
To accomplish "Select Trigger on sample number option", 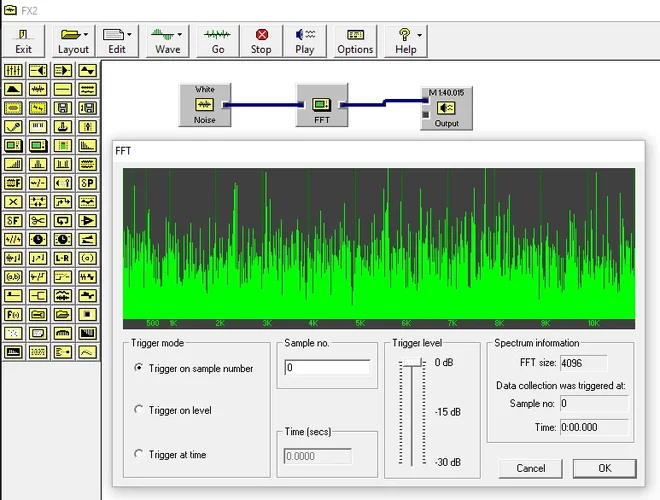I will (x=138, y=368).
